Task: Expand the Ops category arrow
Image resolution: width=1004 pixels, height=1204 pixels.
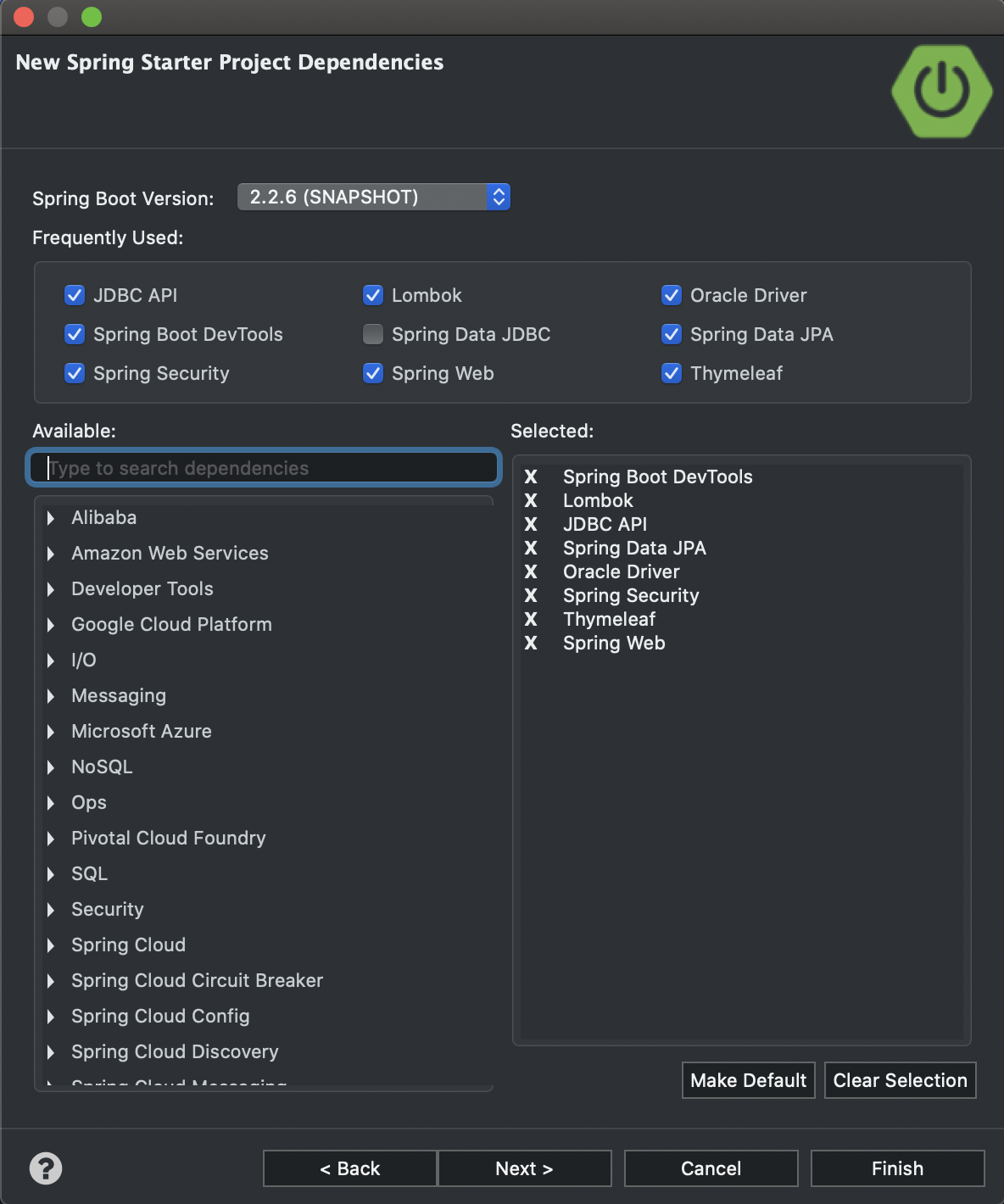Action: (x=51, y=803)
